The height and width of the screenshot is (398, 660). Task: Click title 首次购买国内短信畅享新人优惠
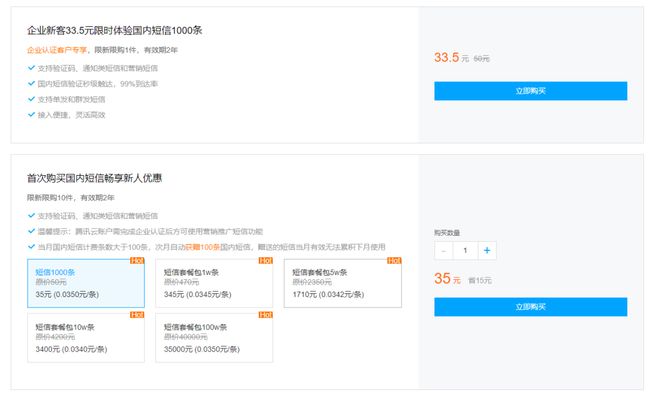(x=94, y=178)
